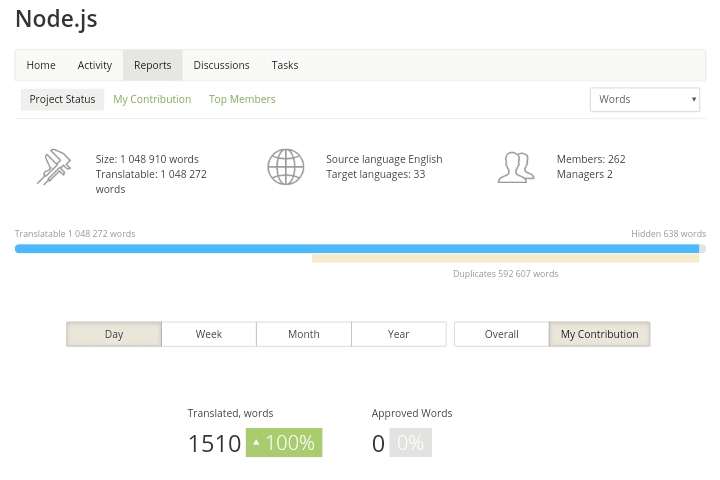Click the members people icon

click(516, 167)
